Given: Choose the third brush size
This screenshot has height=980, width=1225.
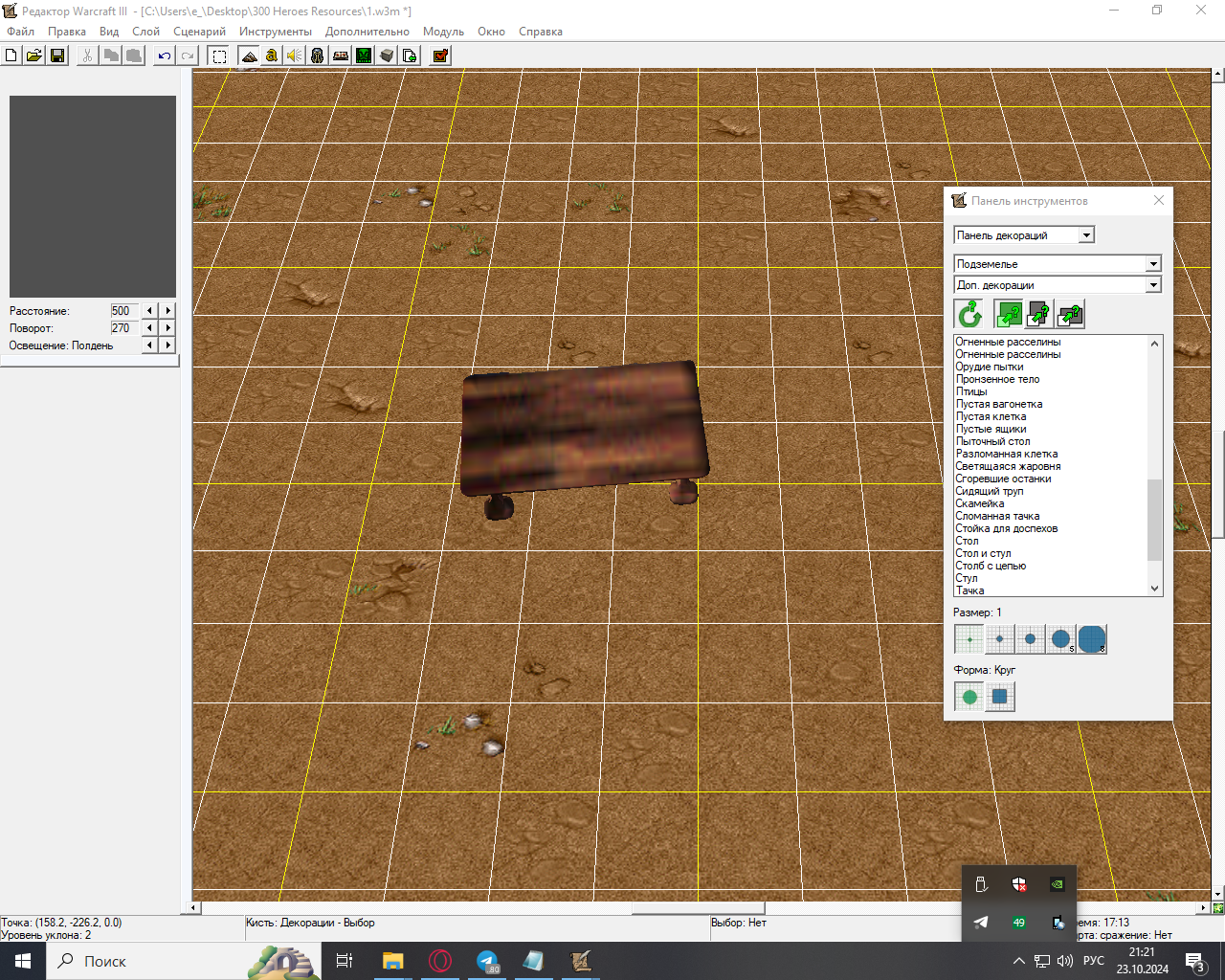Looking at the screenshot, I should tap(1031, 639).
